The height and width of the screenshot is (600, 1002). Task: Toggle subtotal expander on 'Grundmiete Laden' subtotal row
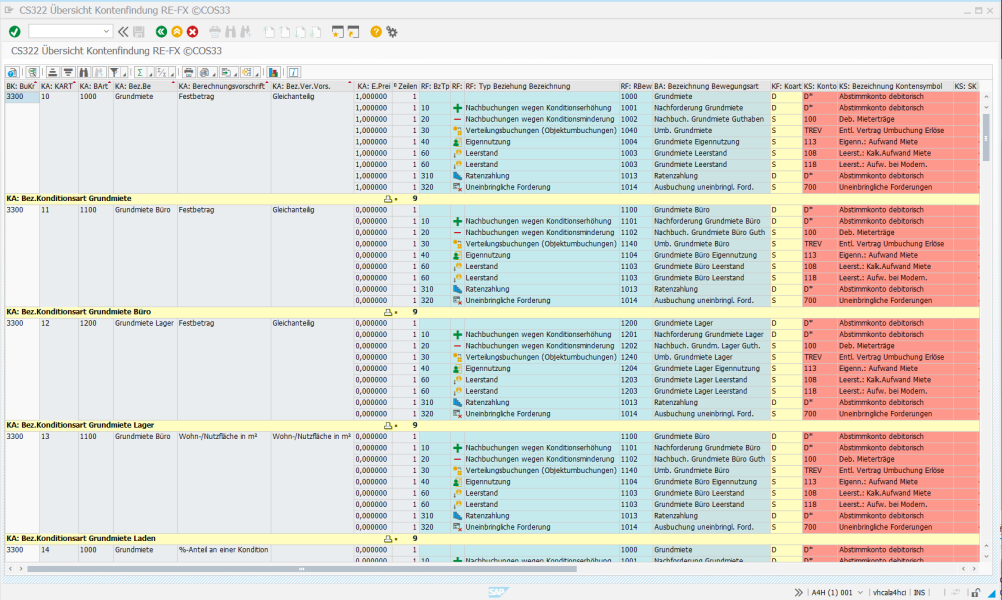[x=388, y=539]
